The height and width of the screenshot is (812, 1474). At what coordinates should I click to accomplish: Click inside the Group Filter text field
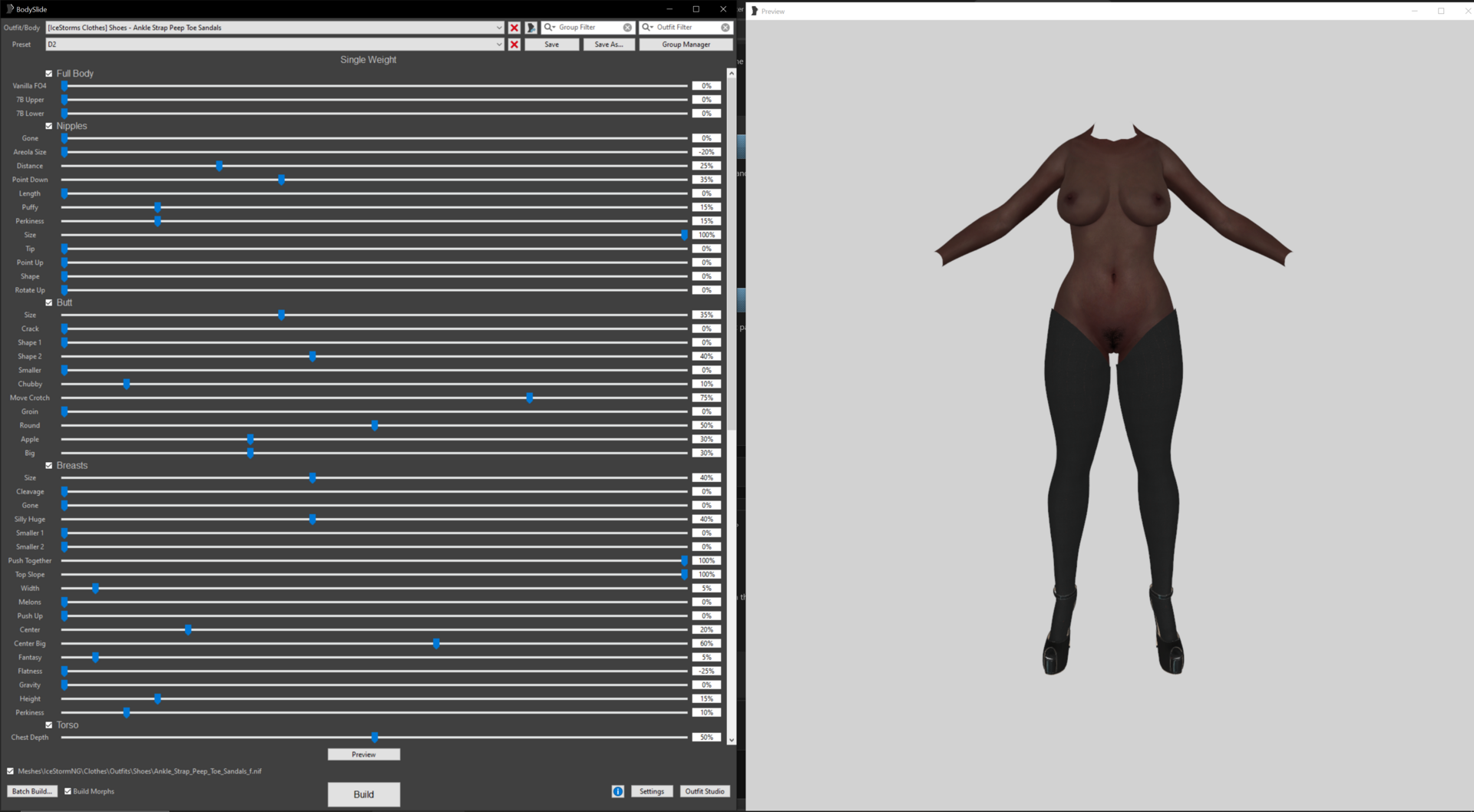(589, 28)
